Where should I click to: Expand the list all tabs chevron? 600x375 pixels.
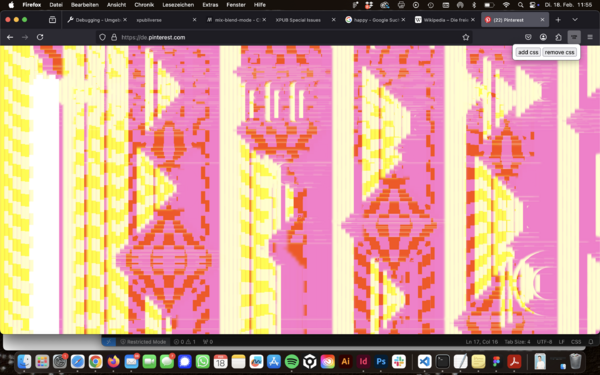(575, 20)
